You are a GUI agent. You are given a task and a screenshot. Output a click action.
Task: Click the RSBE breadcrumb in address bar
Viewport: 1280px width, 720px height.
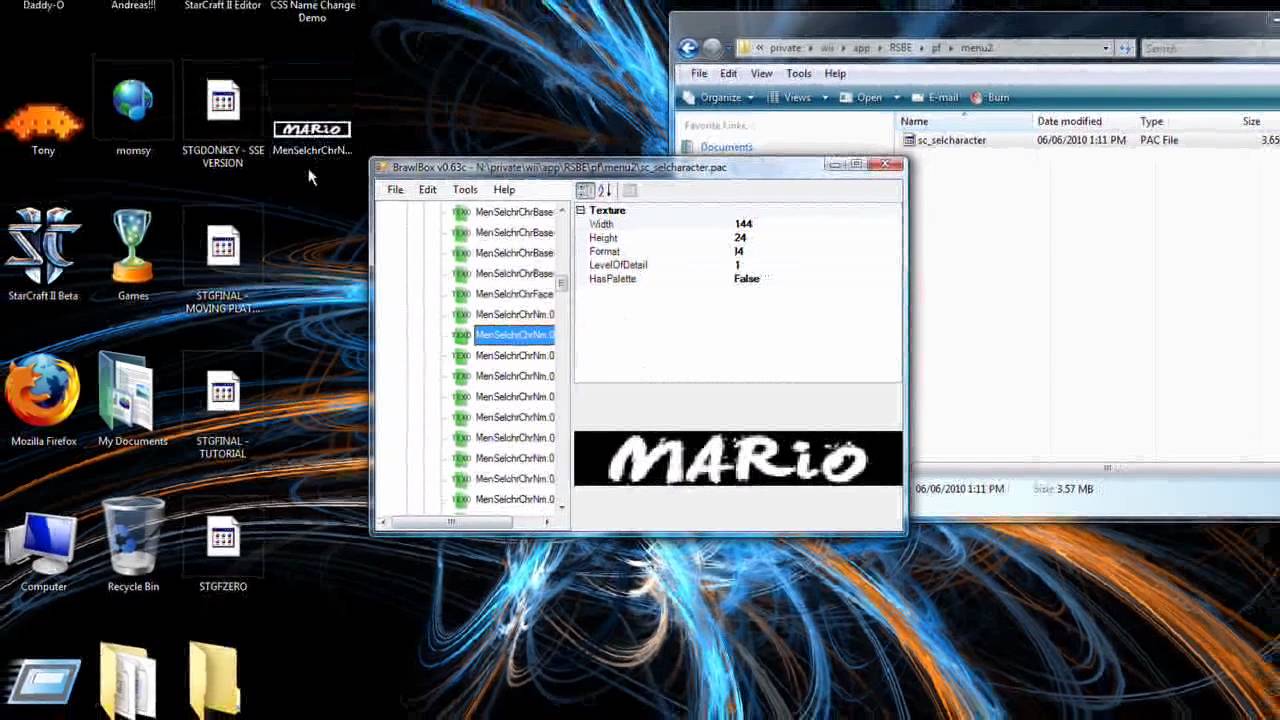point(901,48)
